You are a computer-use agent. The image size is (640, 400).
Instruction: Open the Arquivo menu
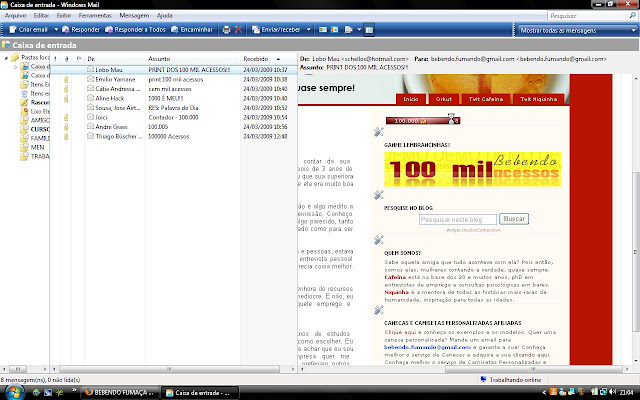[16, 16]
